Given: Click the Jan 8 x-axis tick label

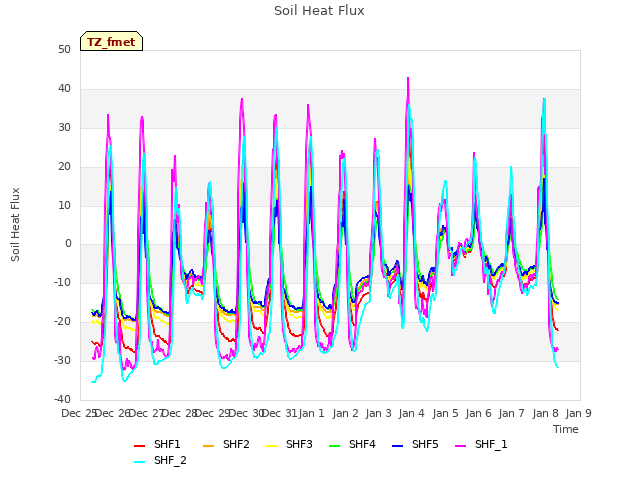Looking at the screenshot, I should pyautogui.click(x=546, y=413).
